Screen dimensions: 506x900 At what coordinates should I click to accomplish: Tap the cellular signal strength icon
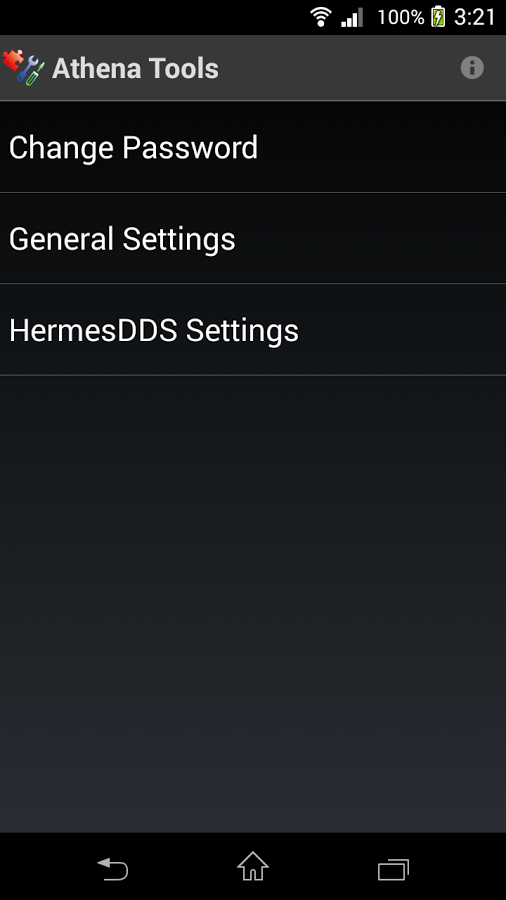click(x=352, y=17)
